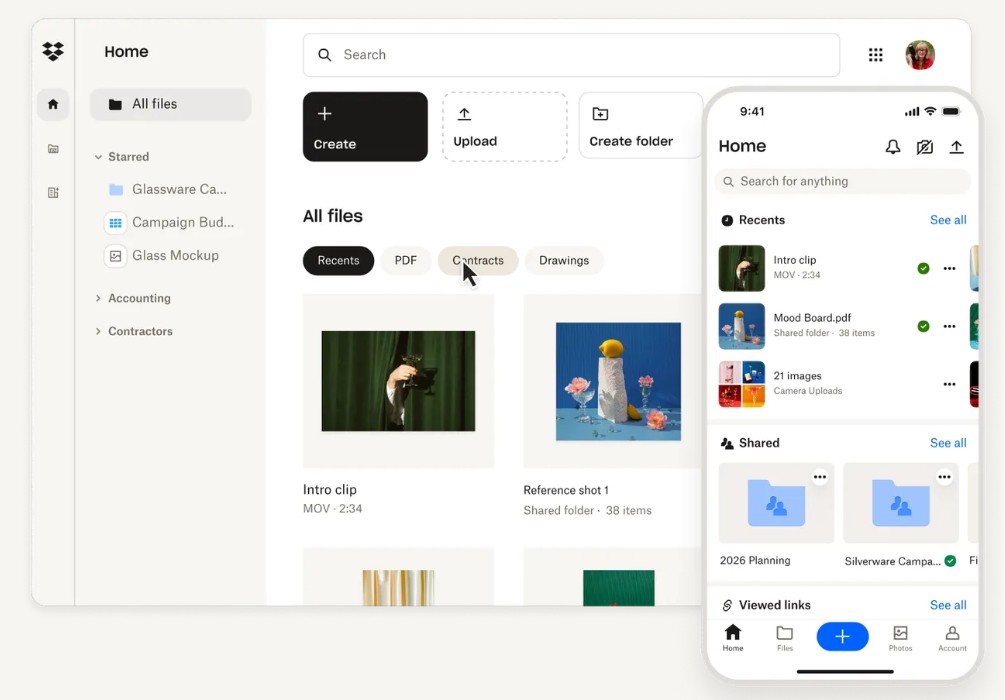Click the Glassware Ca... folder icon
This screenshot has width=1005, height=700.
pyautogui.click(x=116, y=190)
